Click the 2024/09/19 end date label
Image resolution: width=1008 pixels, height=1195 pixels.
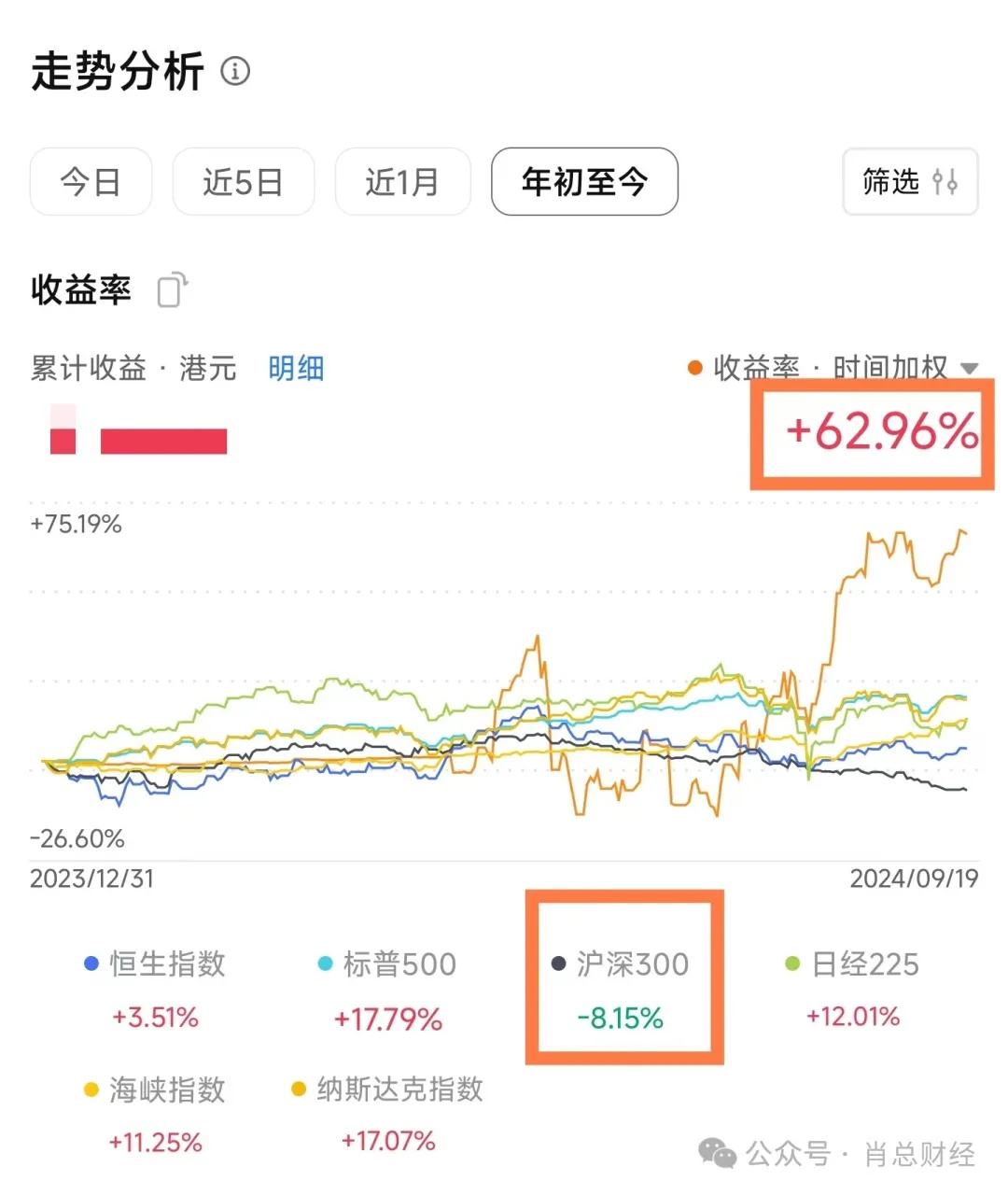click(914, 879)
